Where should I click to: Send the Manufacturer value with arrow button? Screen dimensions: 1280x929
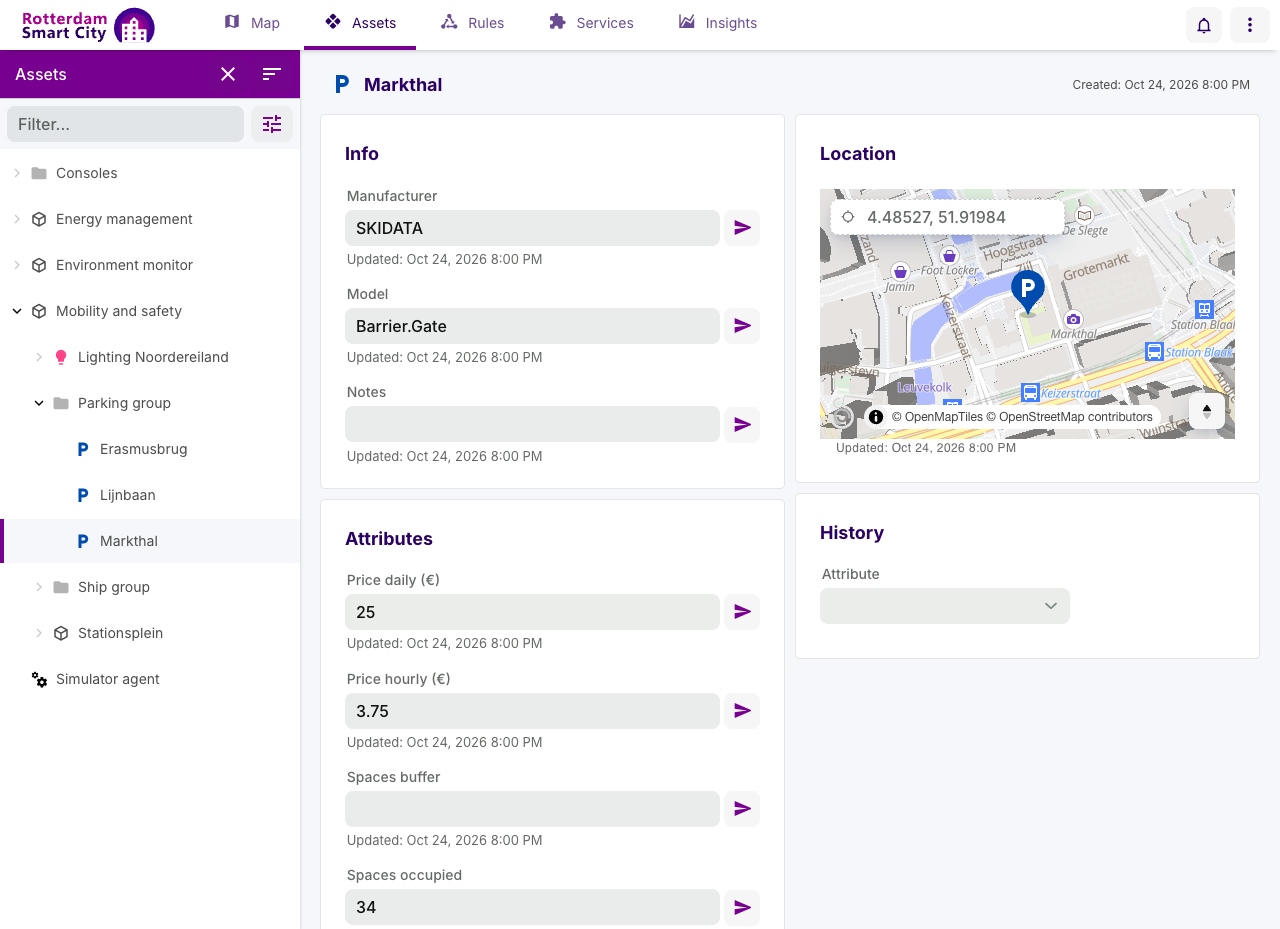point(742,228)
